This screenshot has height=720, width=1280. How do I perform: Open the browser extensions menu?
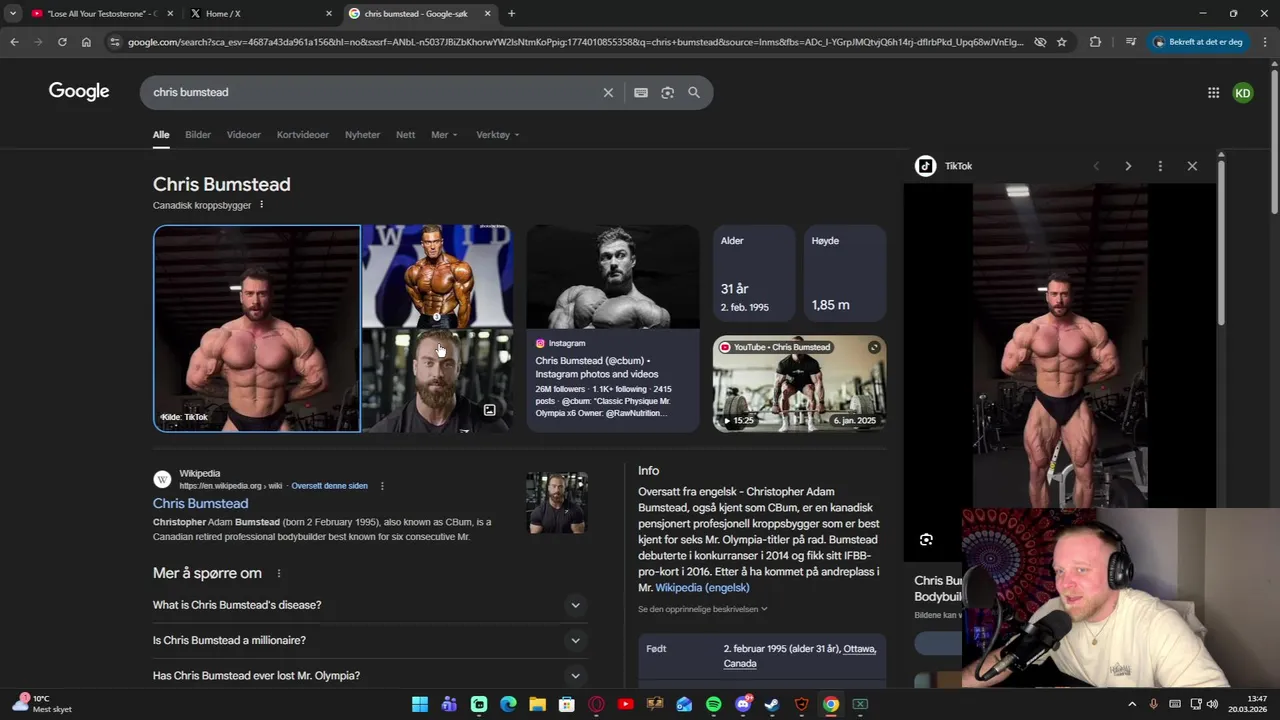click(1095, 42)
